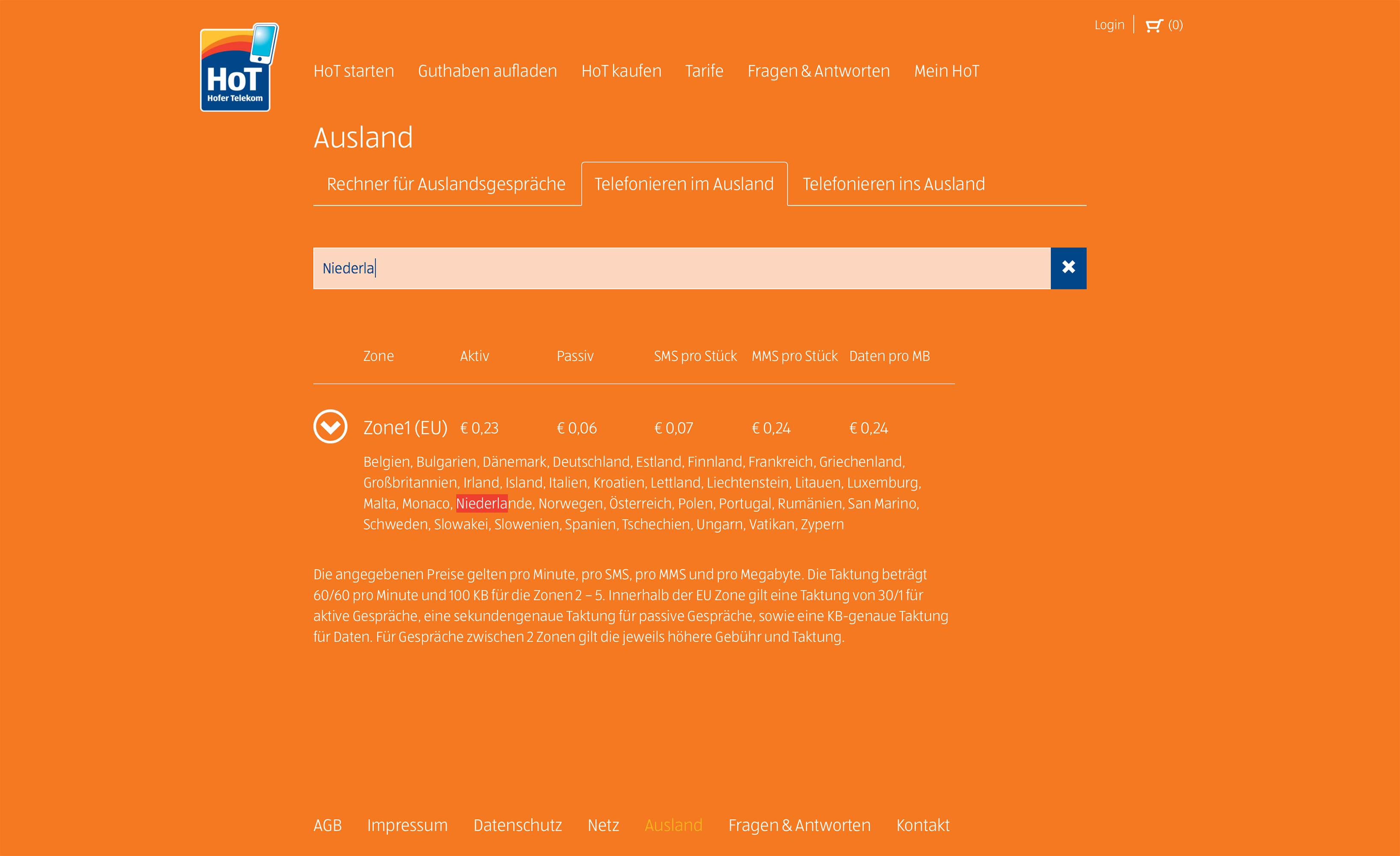Open Fragen & Antworten in the top navigation
This screenshot has height=856, width=1400.
point(818,71)
